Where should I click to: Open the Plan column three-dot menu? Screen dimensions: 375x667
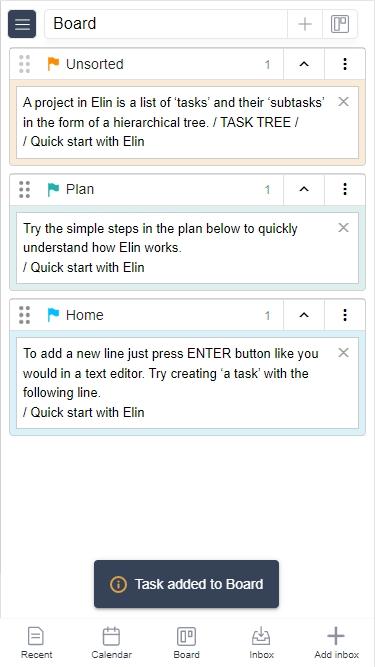click(x=345, y=190)
